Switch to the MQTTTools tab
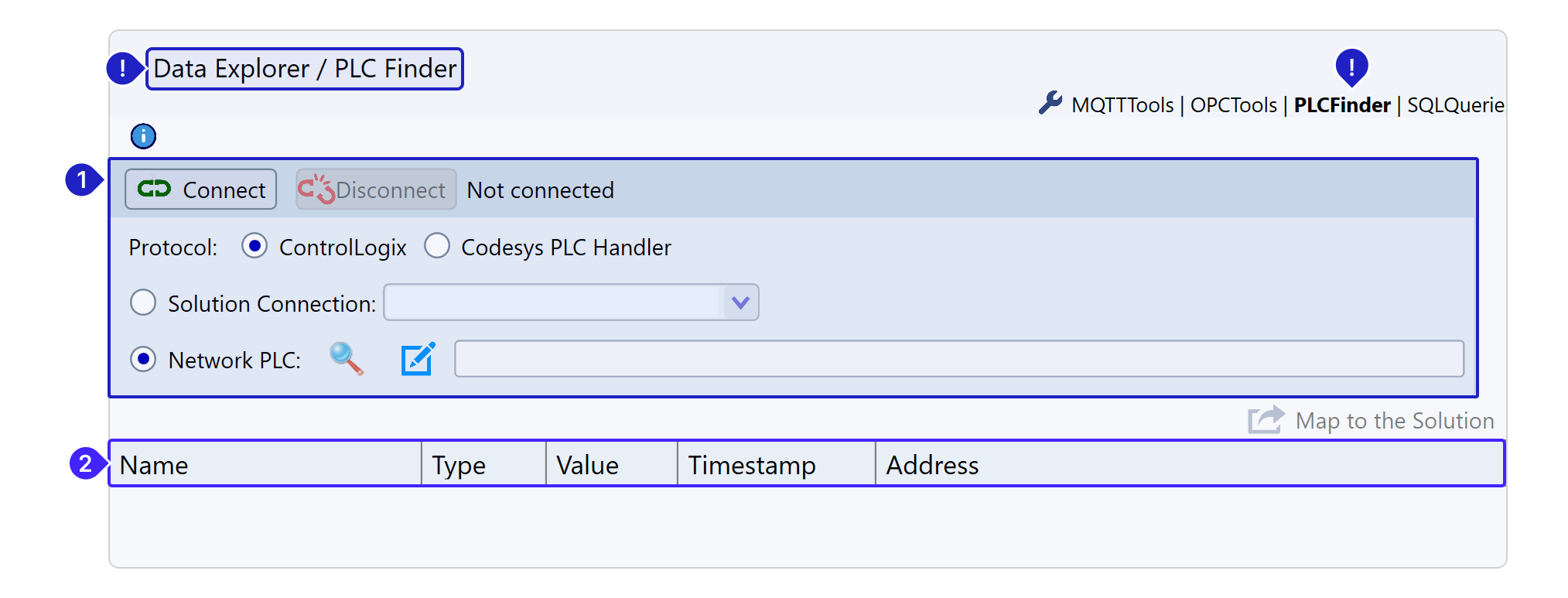1568x598 pixels. (x=1122, y=105)
